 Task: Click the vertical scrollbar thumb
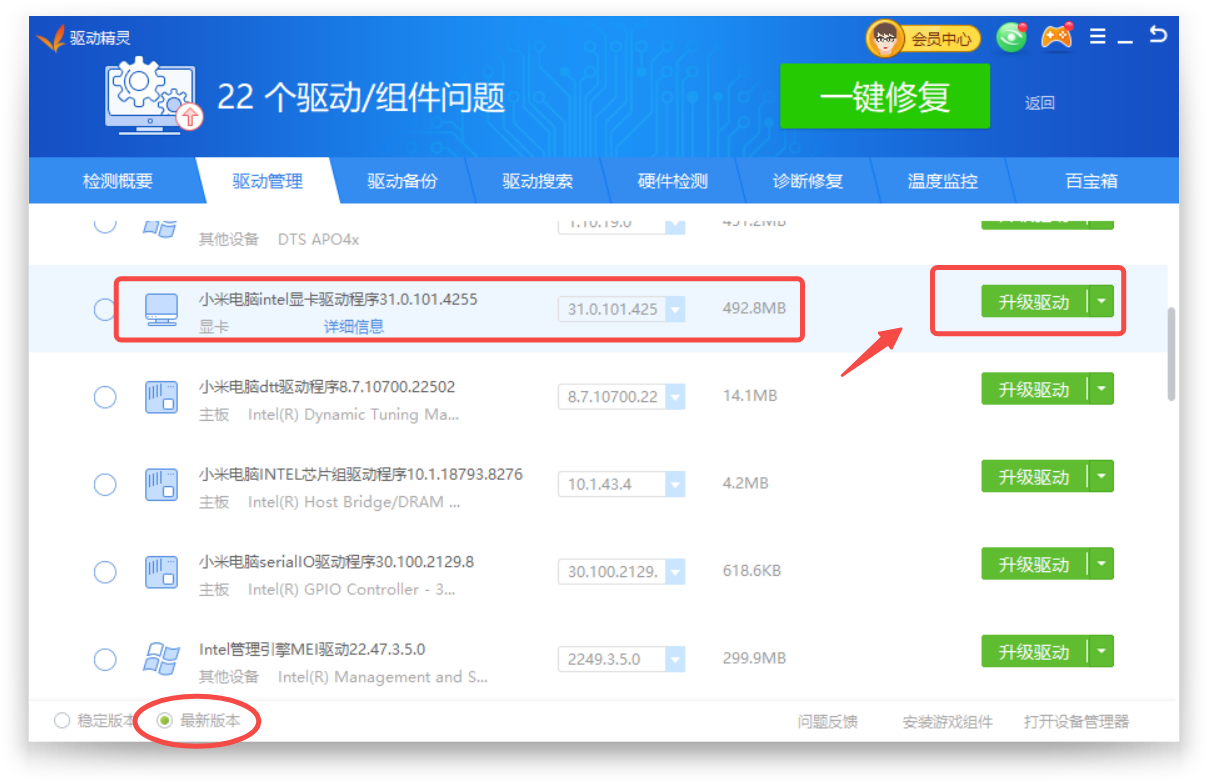[x=1172, y=355]
